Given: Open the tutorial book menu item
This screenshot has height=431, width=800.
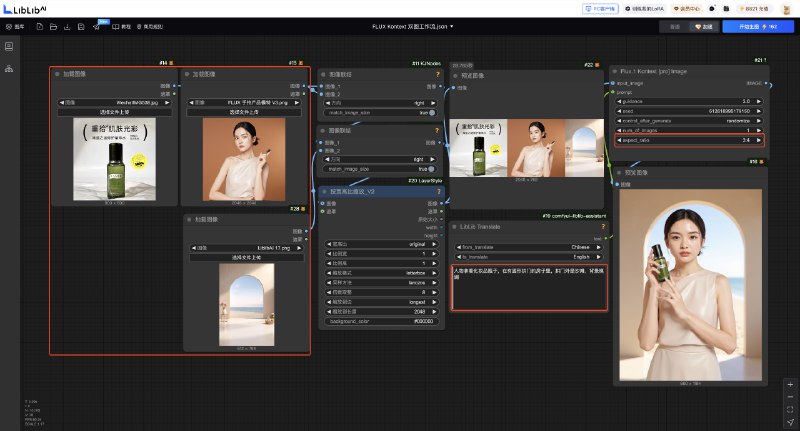Looking at the screenshot, I should tap(121, 27).
